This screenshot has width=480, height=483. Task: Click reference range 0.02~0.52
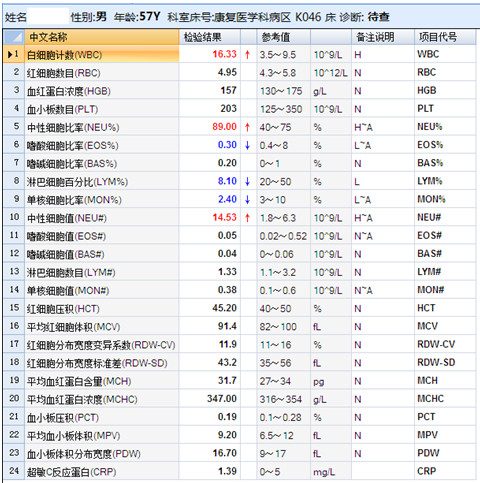click(283, 236)
